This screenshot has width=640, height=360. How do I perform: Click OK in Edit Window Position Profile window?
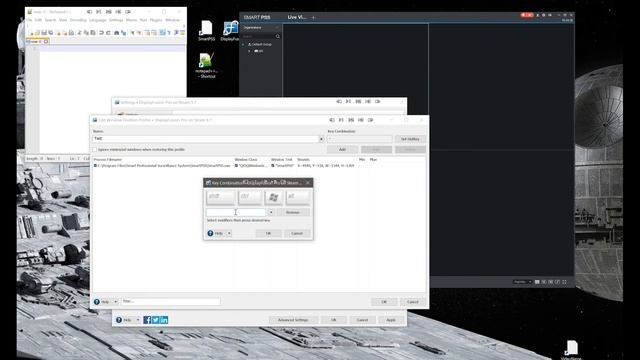(x=384, y=302)
